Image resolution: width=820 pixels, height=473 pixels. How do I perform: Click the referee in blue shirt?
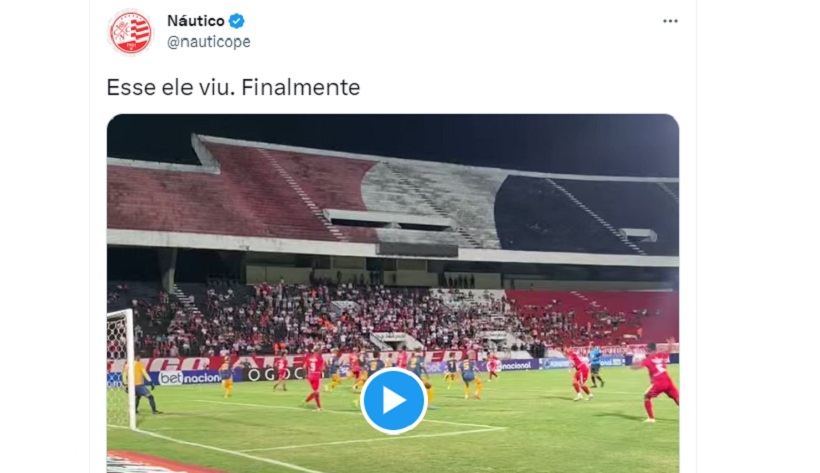(x=596, y=366)
